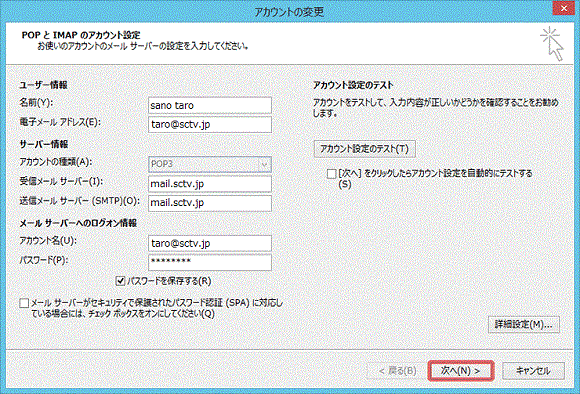The image size is (580, 394).
Task: Click the 電子メール アドレス input field
Action: [210, 125]
